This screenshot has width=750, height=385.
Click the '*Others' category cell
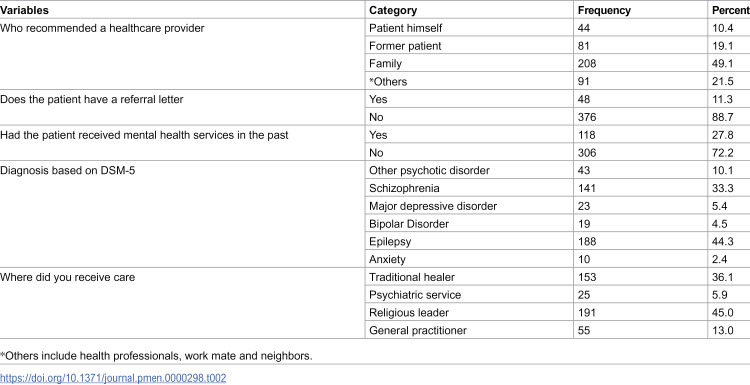[x=469, y=81]
